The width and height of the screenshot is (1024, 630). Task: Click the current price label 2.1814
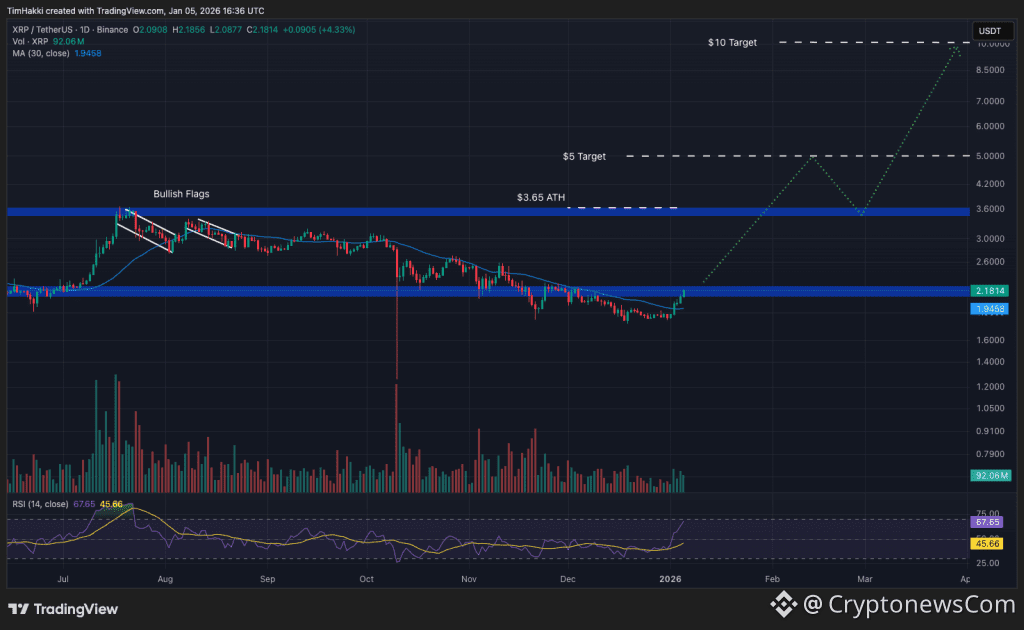(x=990, y=290)
